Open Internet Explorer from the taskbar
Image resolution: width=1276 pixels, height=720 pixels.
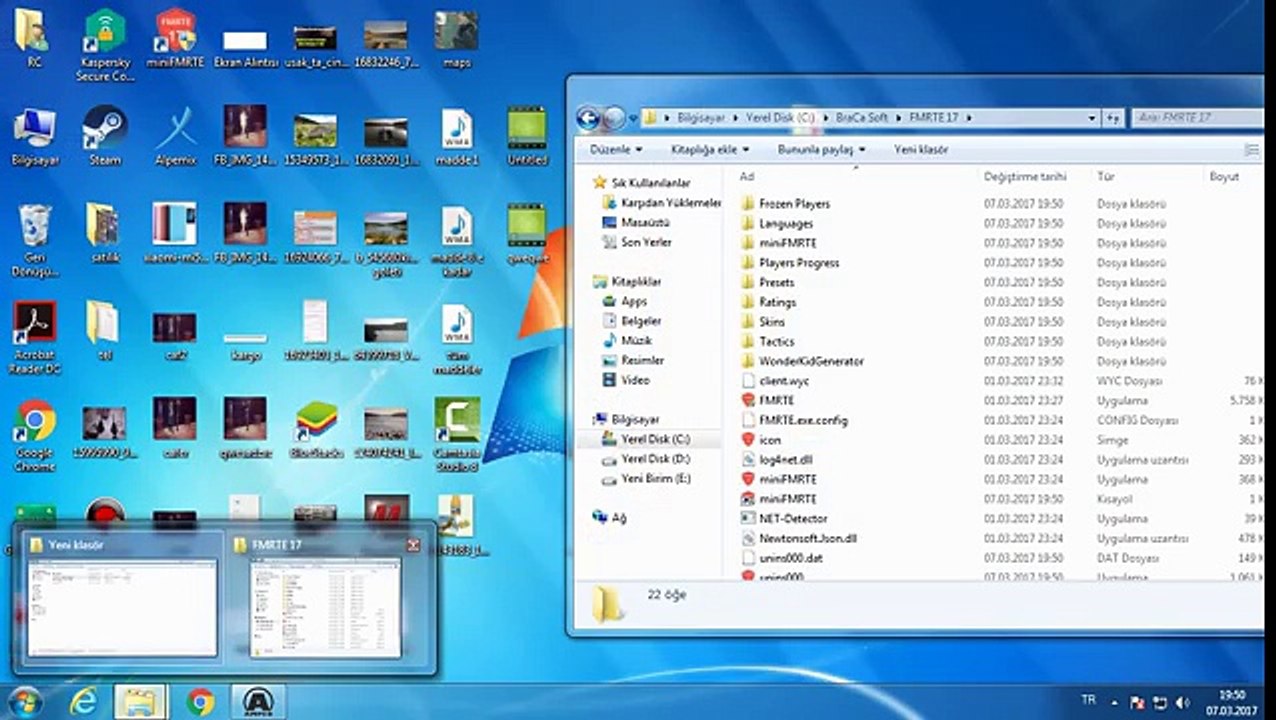[84, 702]
